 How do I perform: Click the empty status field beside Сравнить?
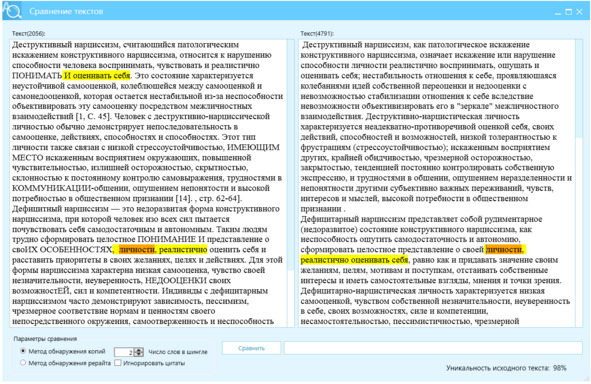(433, 348)
